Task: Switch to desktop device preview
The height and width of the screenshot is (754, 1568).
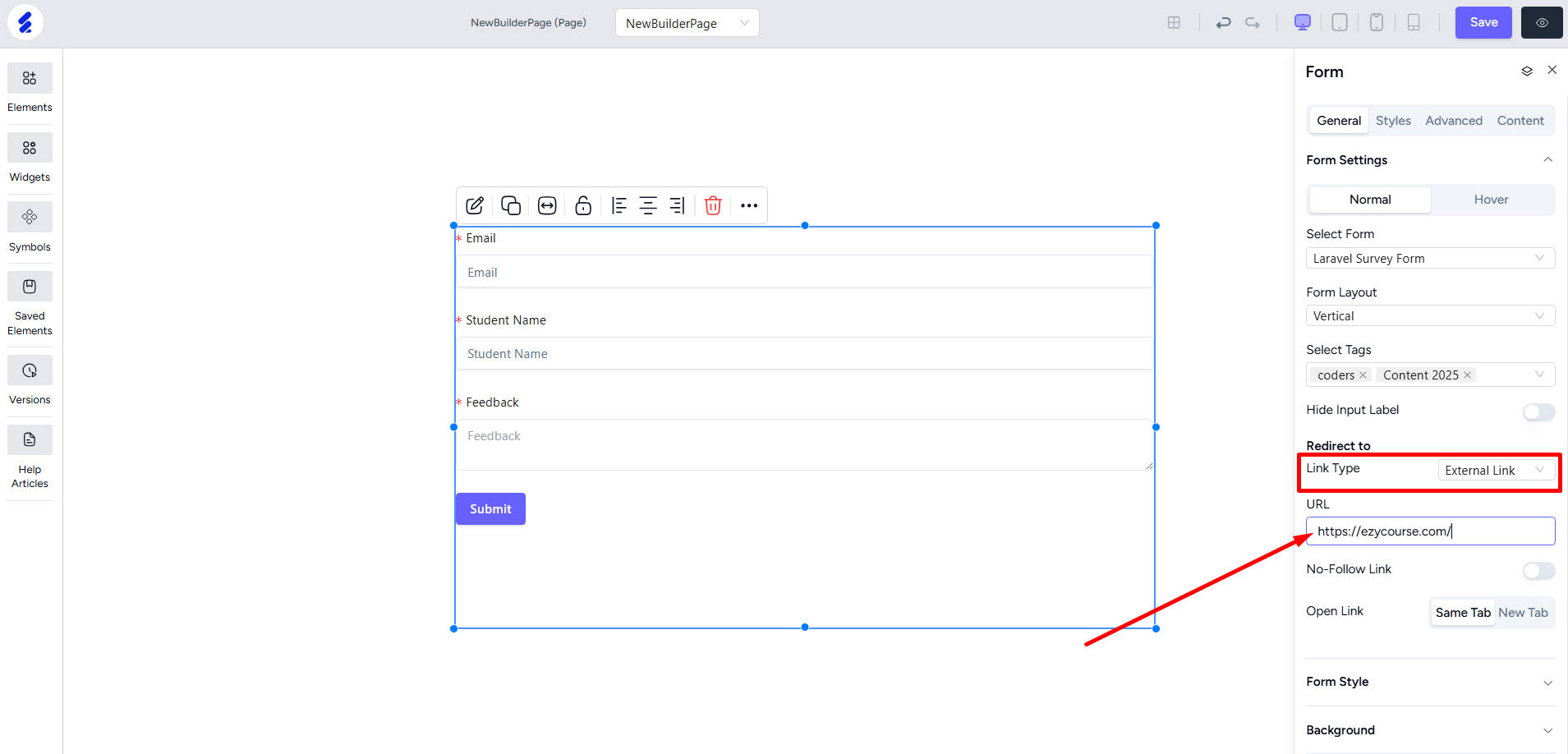Action: pyautogui.click(x=1303, y=23)
